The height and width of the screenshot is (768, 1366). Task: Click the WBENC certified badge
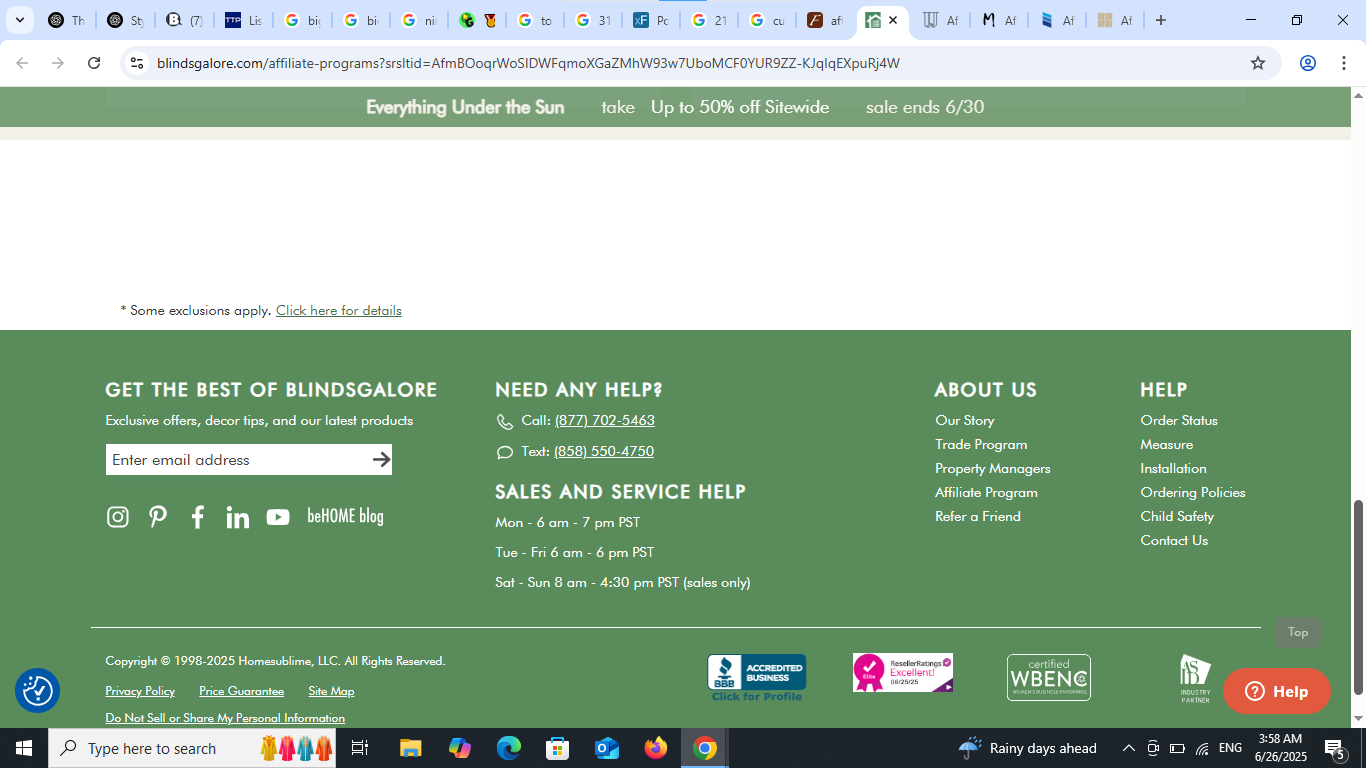(1048, 678)
